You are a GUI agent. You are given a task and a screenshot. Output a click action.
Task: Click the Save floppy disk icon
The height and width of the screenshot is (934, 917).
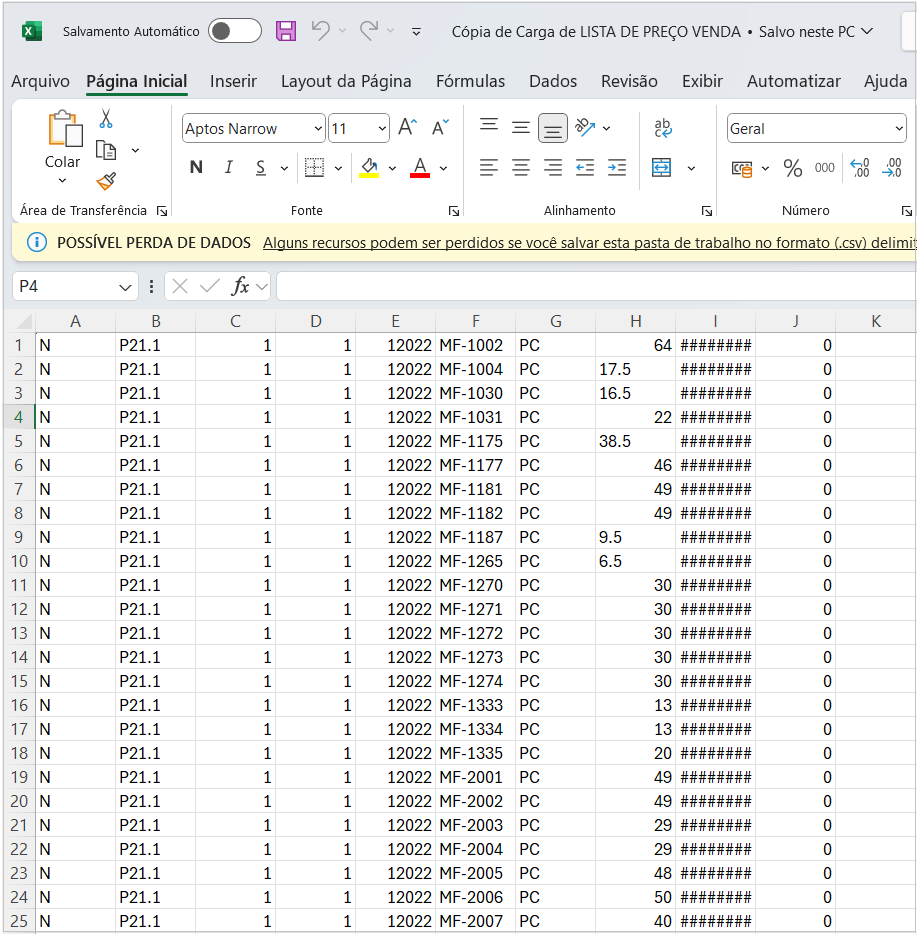pos(286,31)
